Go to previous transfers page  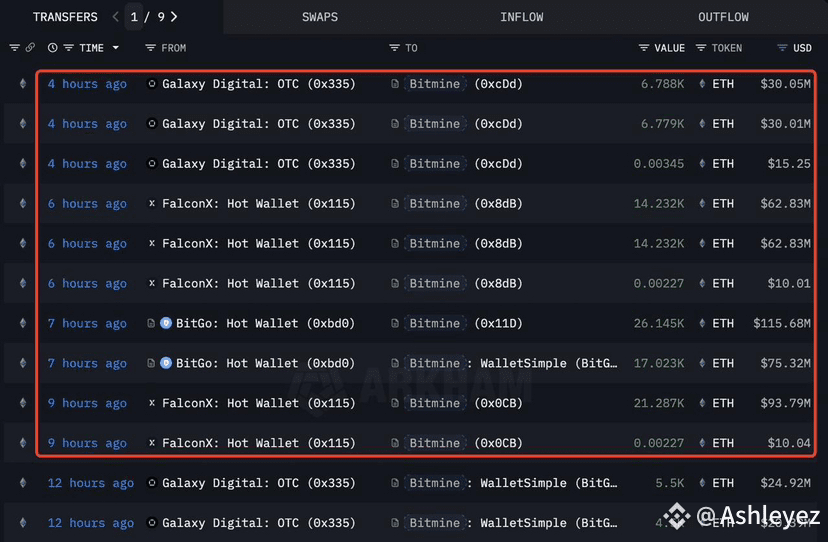point(116,17)
